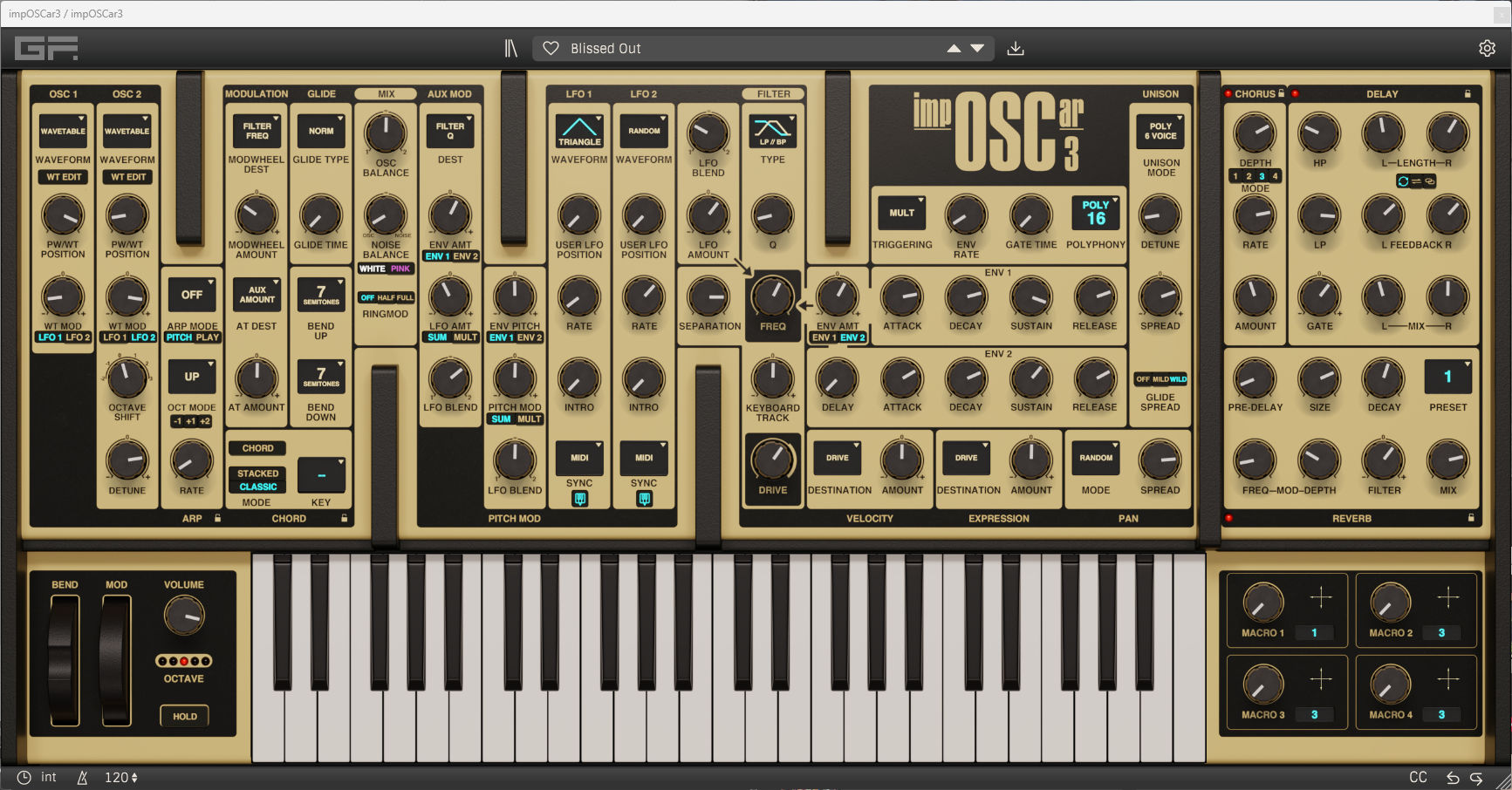The width and height of the screenshot is (1512, 790).
Task: Select PLAY arp mode tab
Action: (x=208, y=337)
